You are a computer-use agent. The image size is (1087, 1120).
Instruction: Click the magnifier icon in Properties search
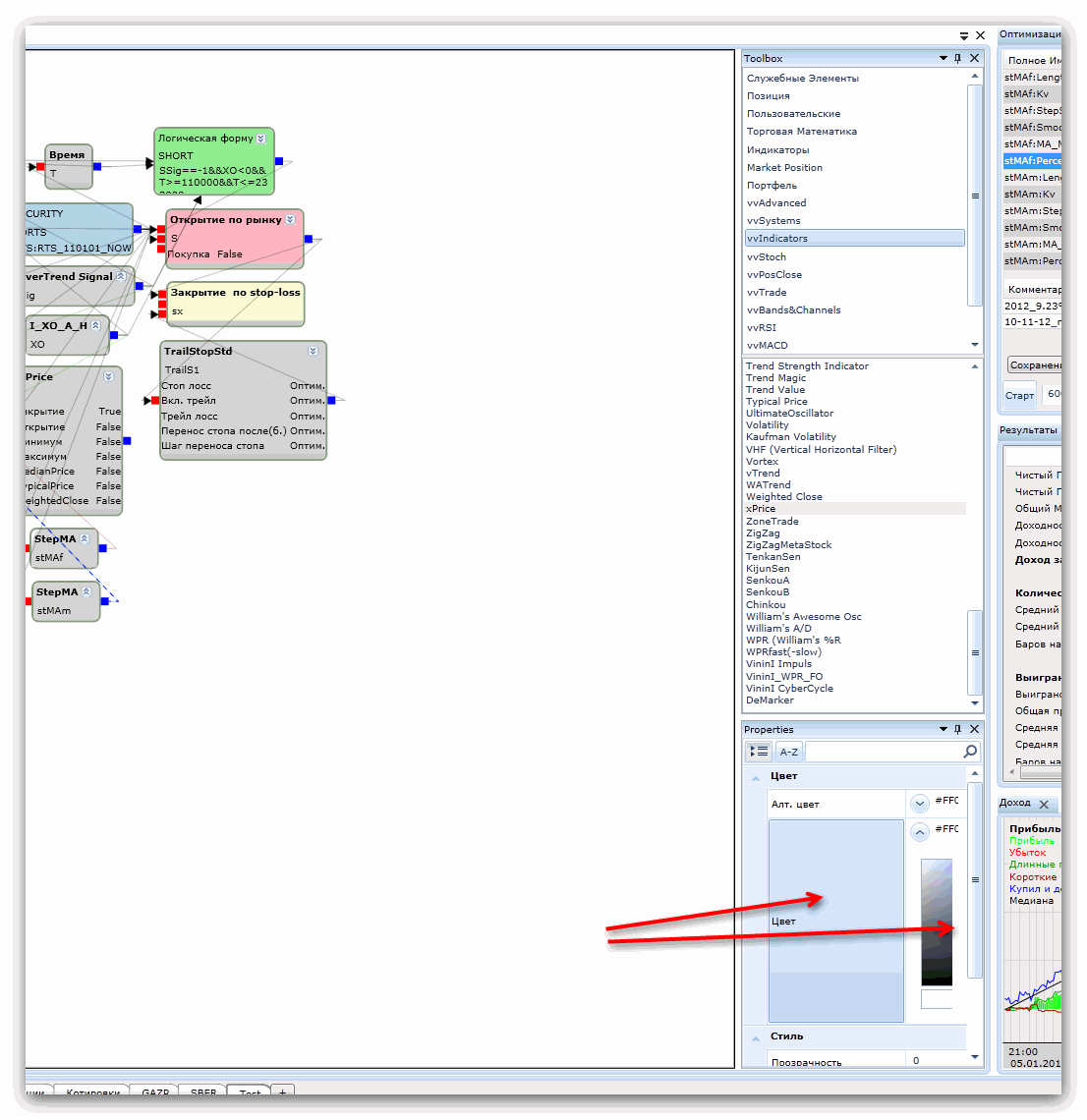click(970, 752)
